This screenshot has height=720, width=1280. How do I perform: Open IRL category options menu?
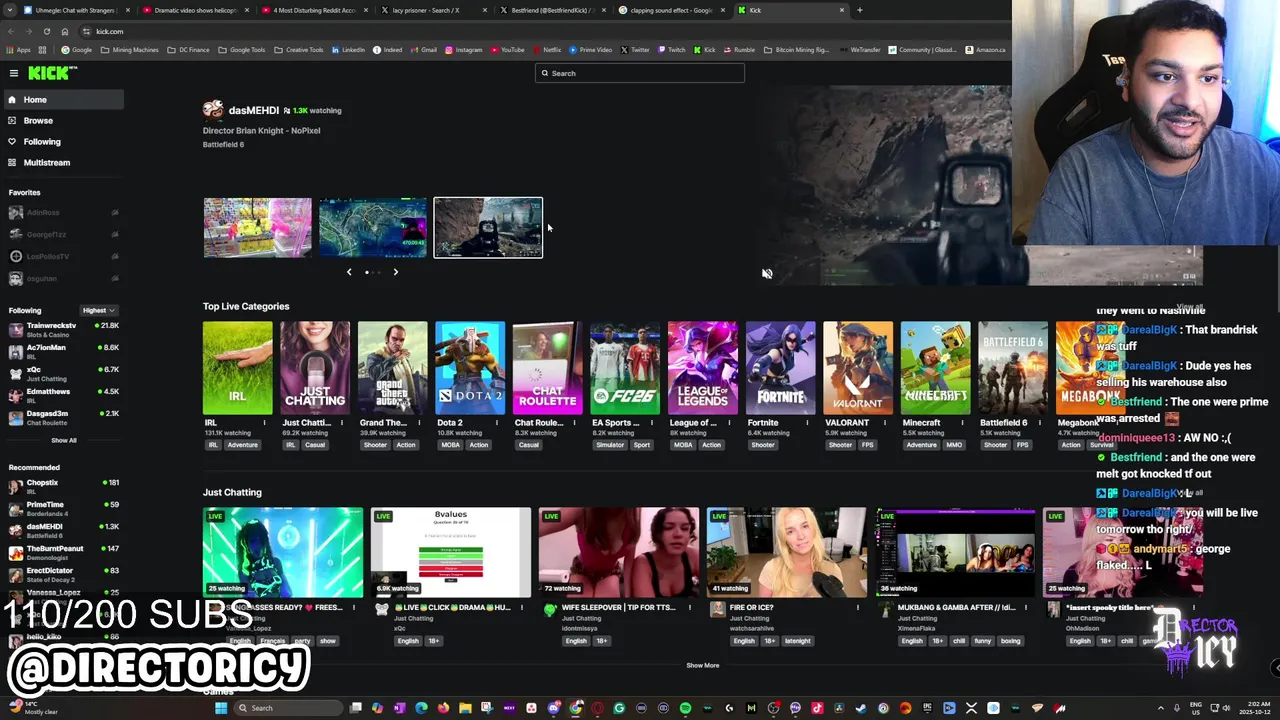(265, 423)
